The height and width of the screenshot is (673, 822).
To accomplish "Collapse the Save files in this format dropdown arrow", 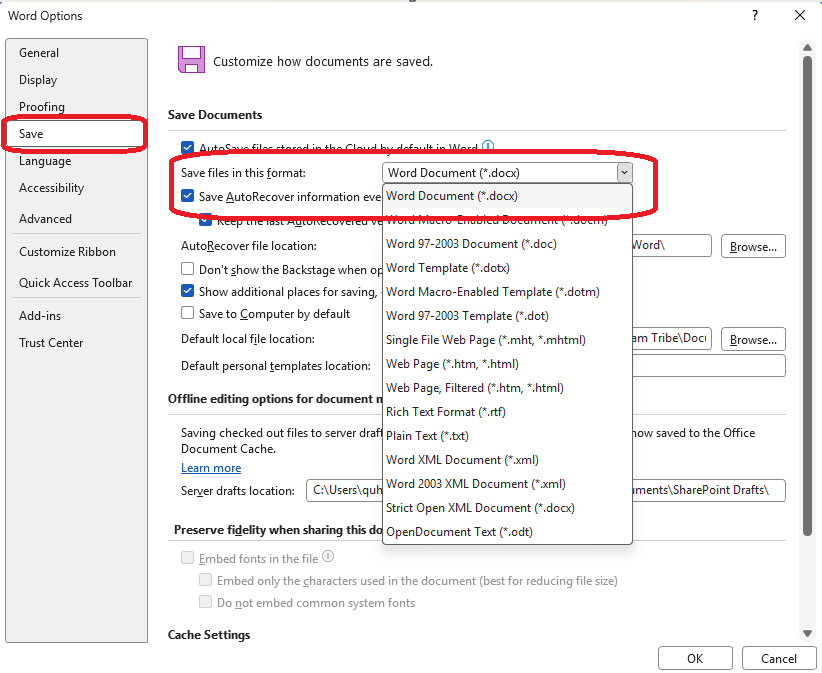I will coord(624,172).
